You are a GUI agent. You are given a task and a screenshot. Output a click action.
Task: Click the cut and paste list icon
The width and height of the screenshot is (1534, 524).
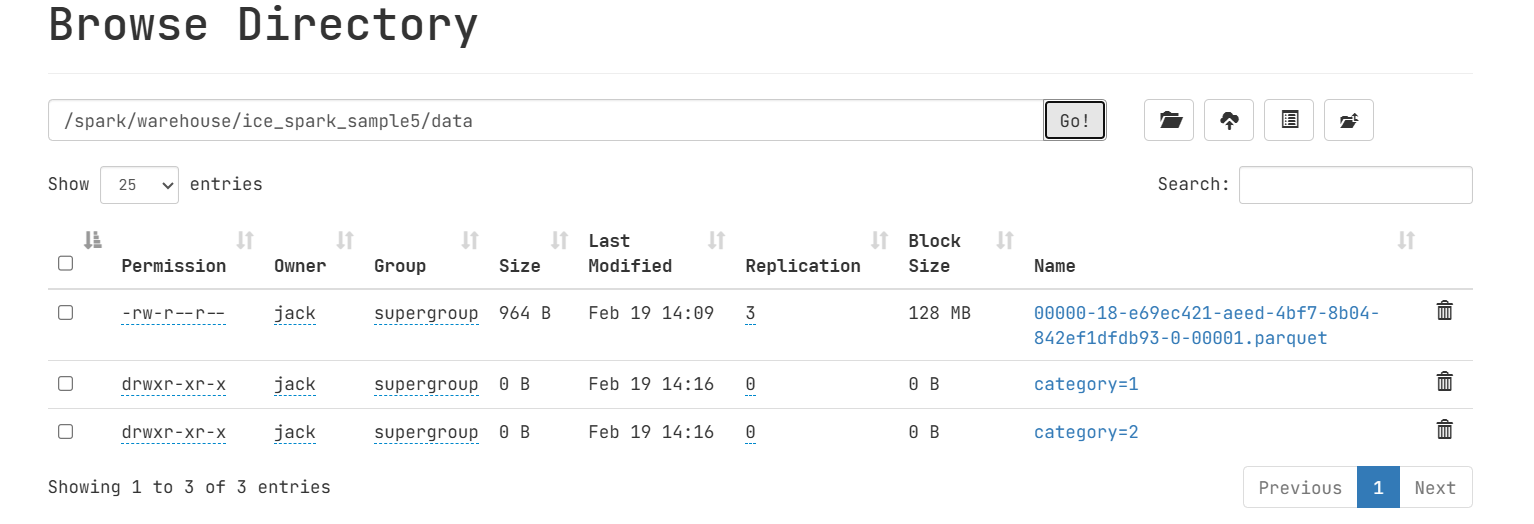1289,120
